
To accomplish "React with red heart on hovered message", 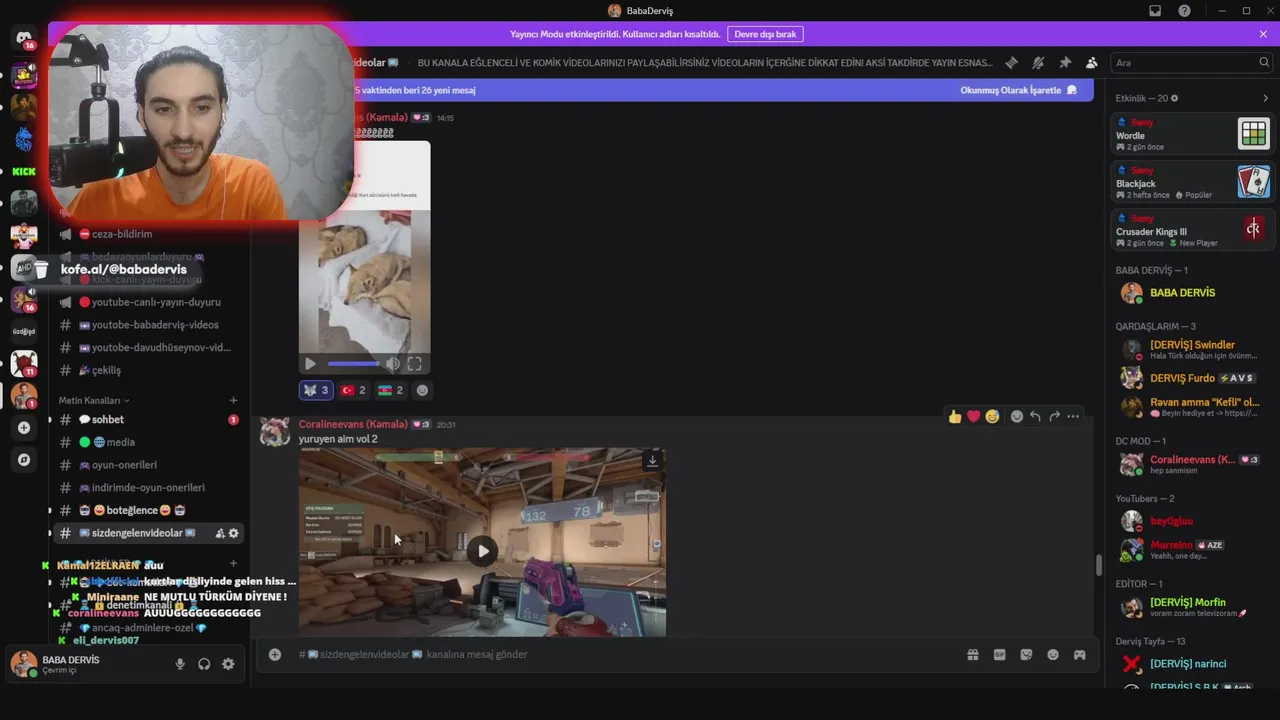I will (x=974, y=416).
